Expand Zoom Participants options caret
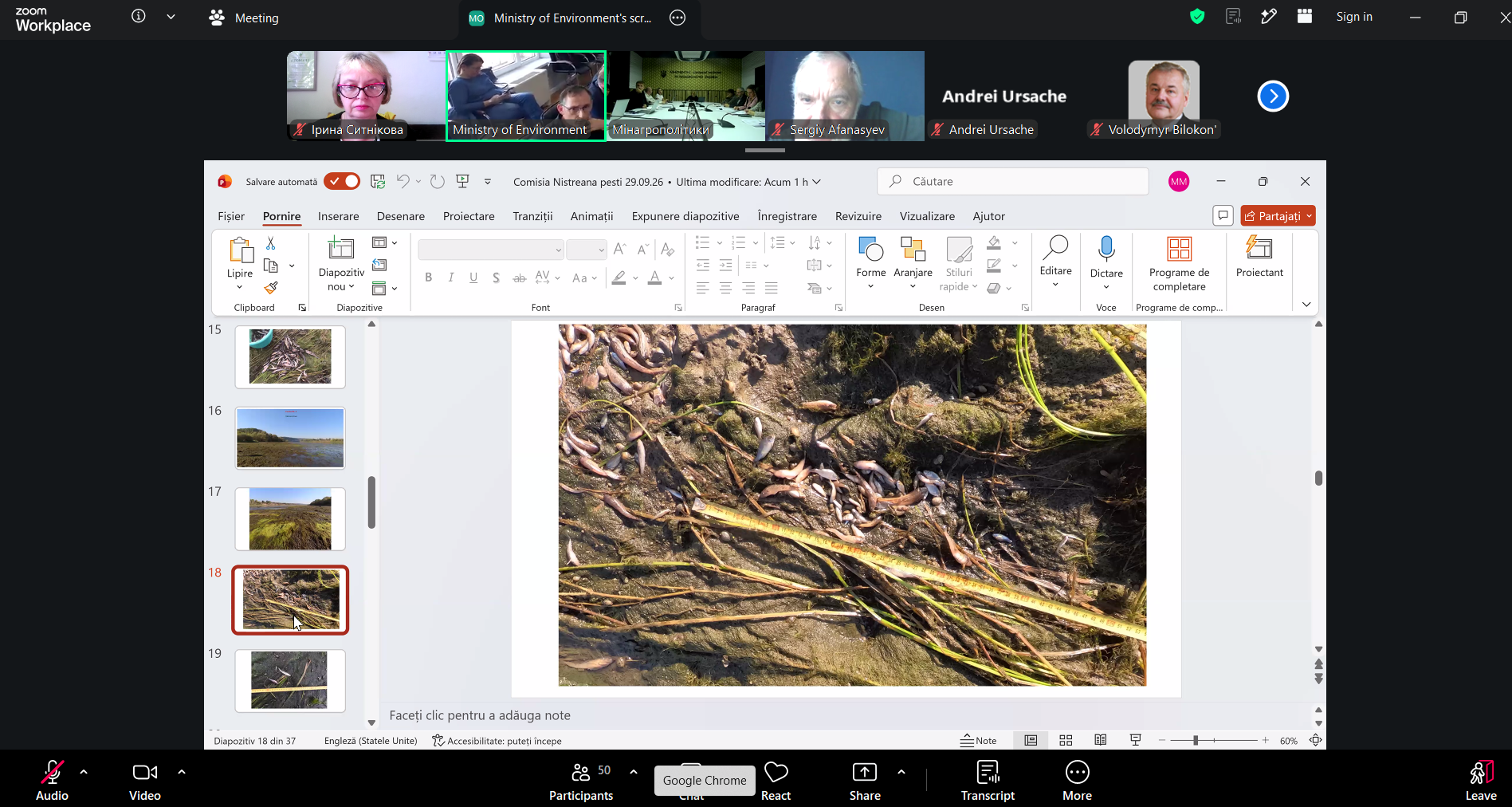Viewport: 1512px width, 807px height. [x=634, y=772]
